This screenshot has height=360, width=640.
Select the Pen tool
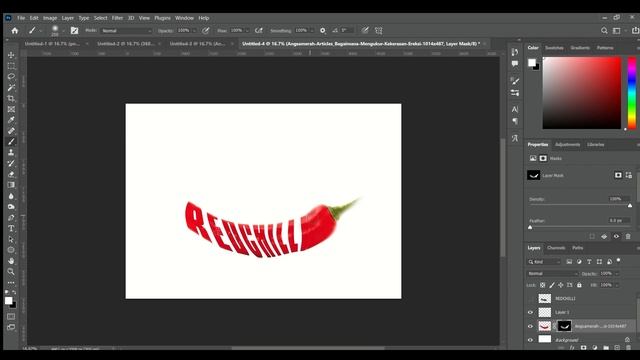pyautogui.click(x=11, y=218)
